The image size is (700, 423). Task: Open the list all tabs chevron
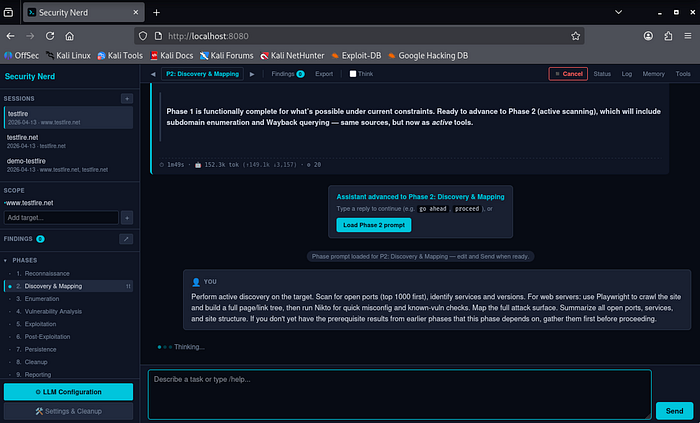tap(618, 12)
